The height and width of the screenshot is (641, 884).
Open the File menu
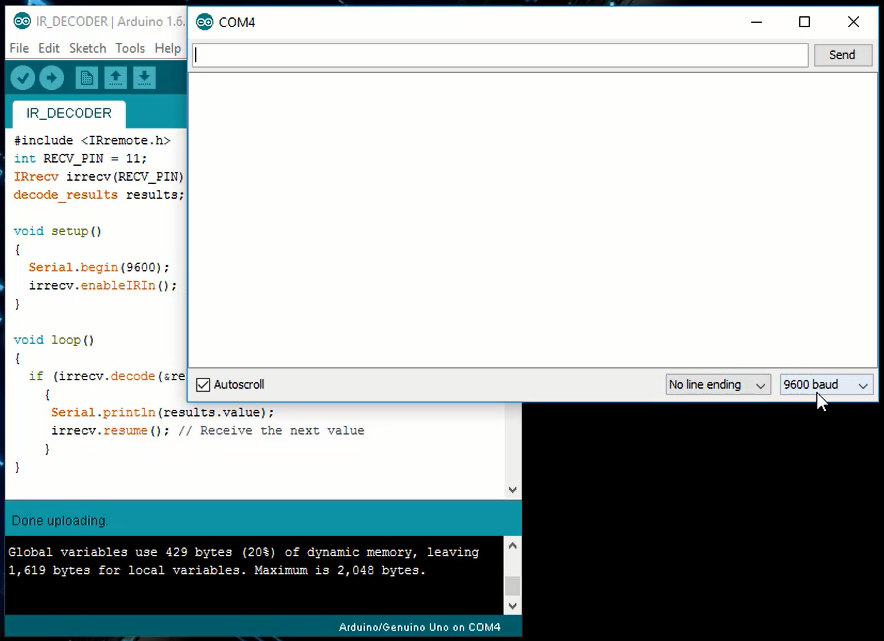click(x=19, y=48)
